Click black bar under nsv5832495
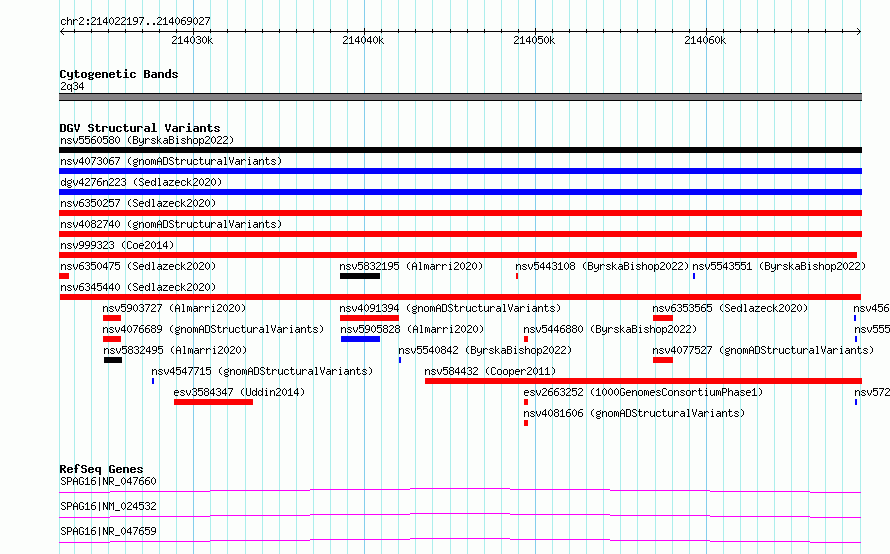The height and width of the screenshot is (554, 890). tap(113, 360)
